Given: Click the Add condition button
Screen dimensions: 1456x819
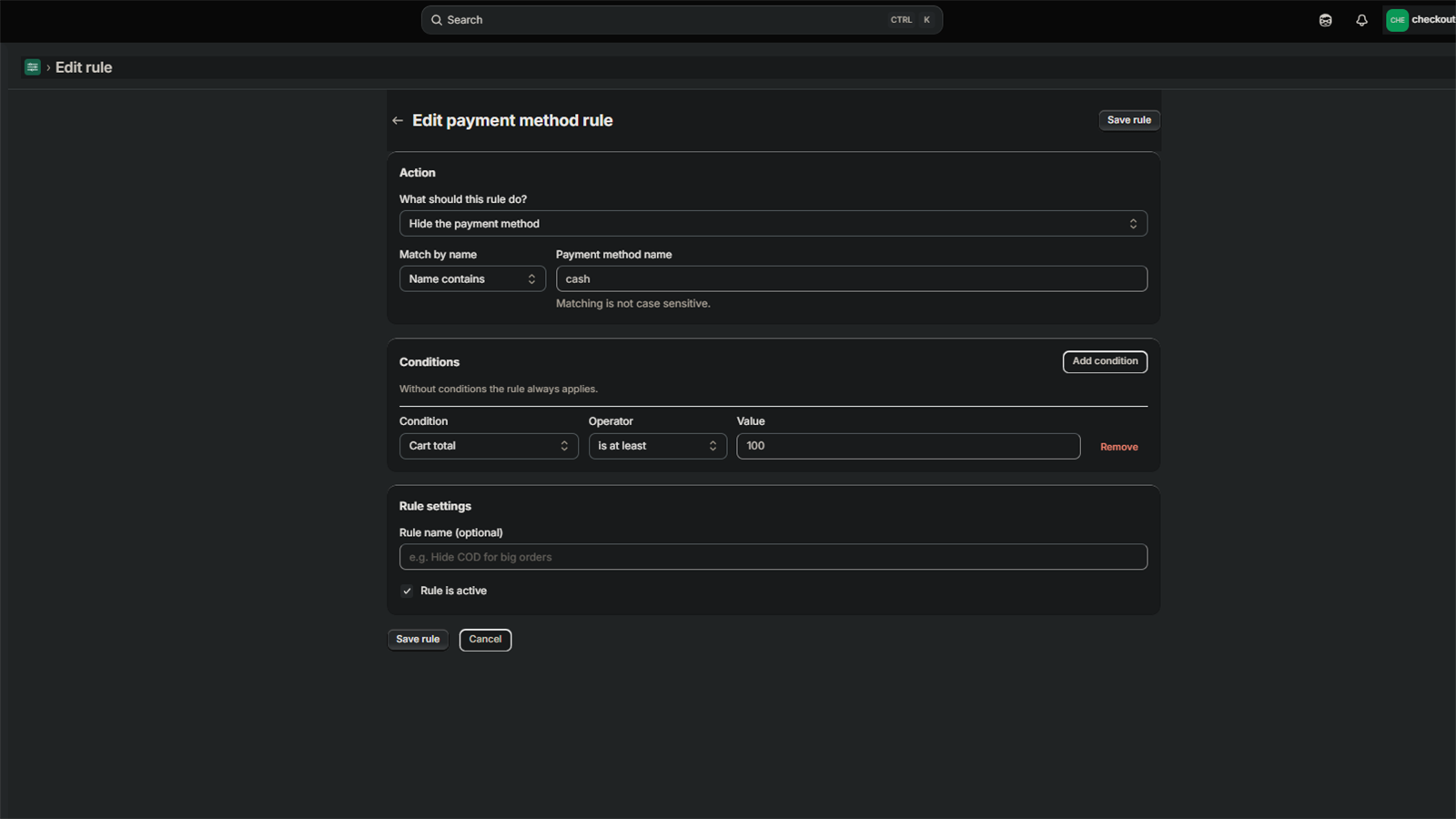Looking at the screenshot, I should pyautogui.click(x=1105, y=361).
